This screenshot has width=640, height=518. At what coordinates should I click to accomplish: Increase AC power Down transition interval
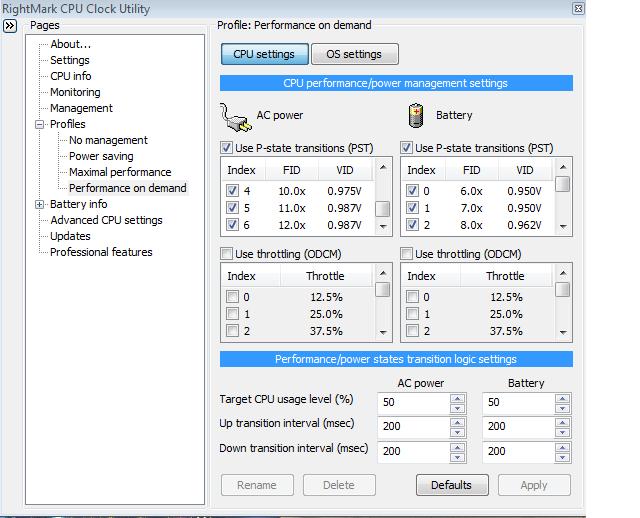458,447
